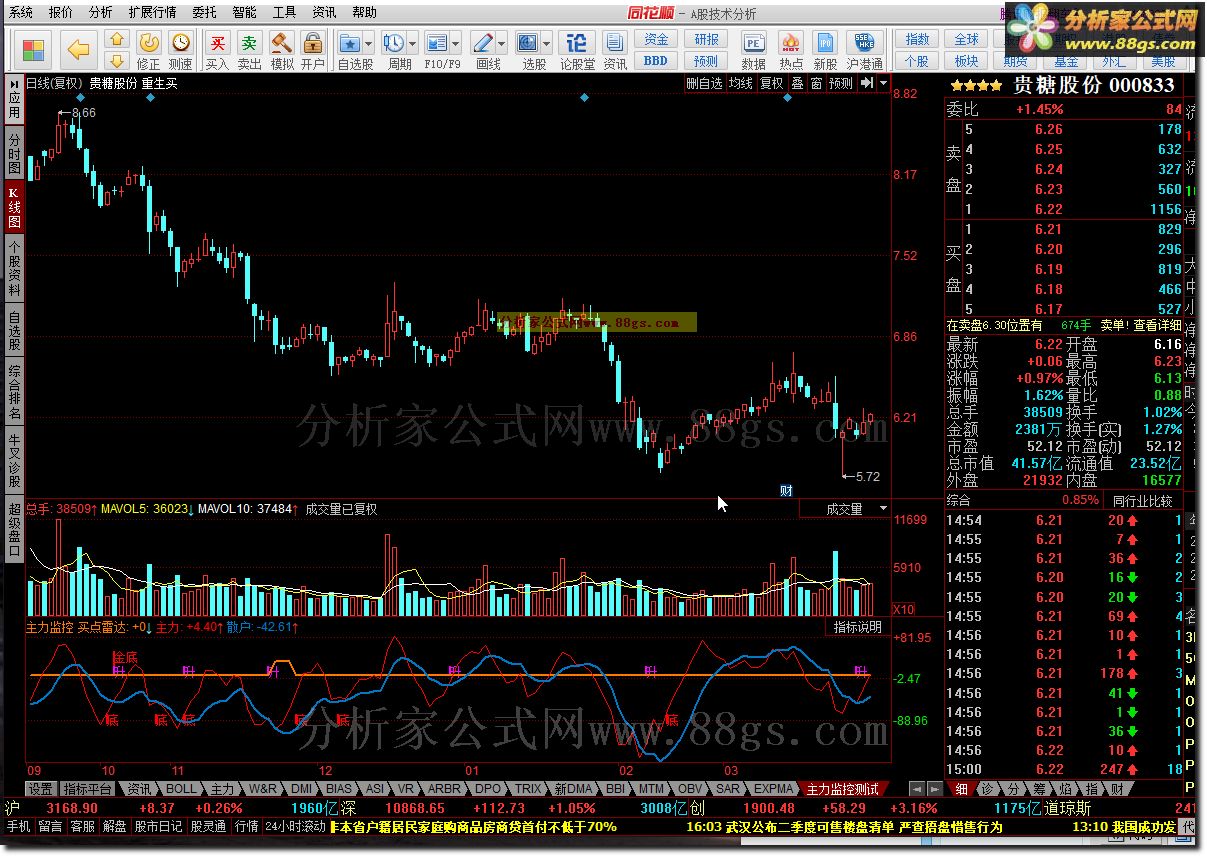Image resolution: width=1207 pixels, height=856 pixels.
Task: Expand the F10/F9 dropdown arrow
Action: [x=456, y=43]
